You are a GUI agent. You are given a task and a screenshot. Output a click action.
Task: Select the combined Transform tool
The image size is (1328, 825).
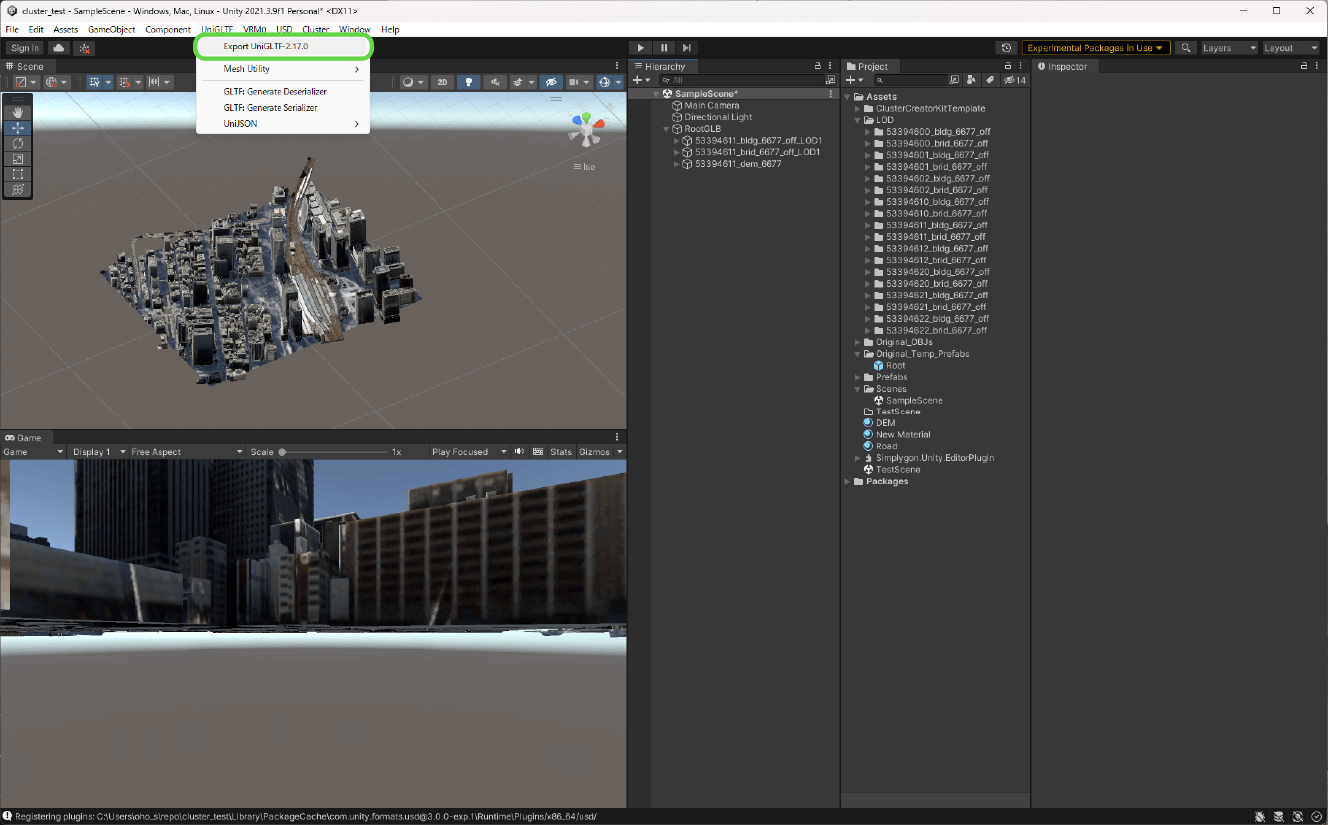pos(18,189)
